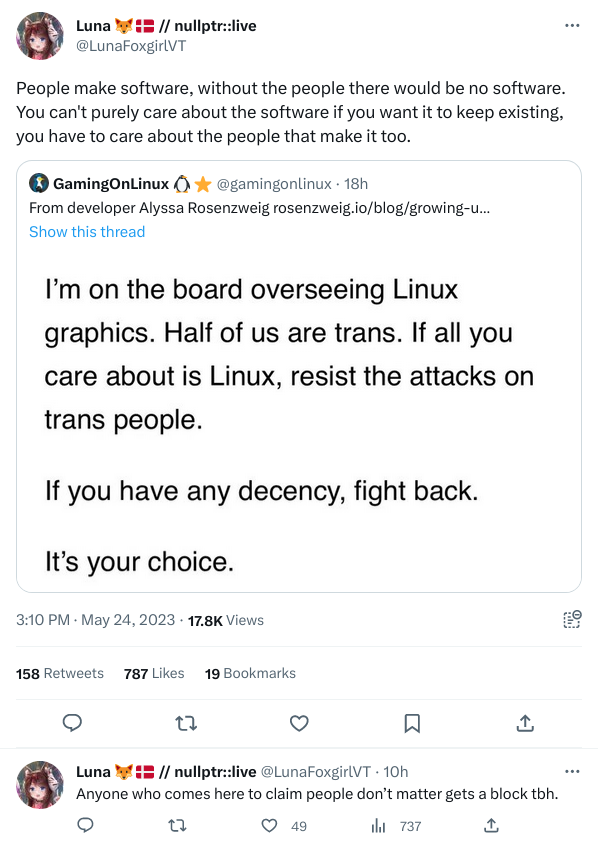Viewport: 598px width, 847px height.
Task: View 19 Bookmarks count
Action: pos(250,673)
